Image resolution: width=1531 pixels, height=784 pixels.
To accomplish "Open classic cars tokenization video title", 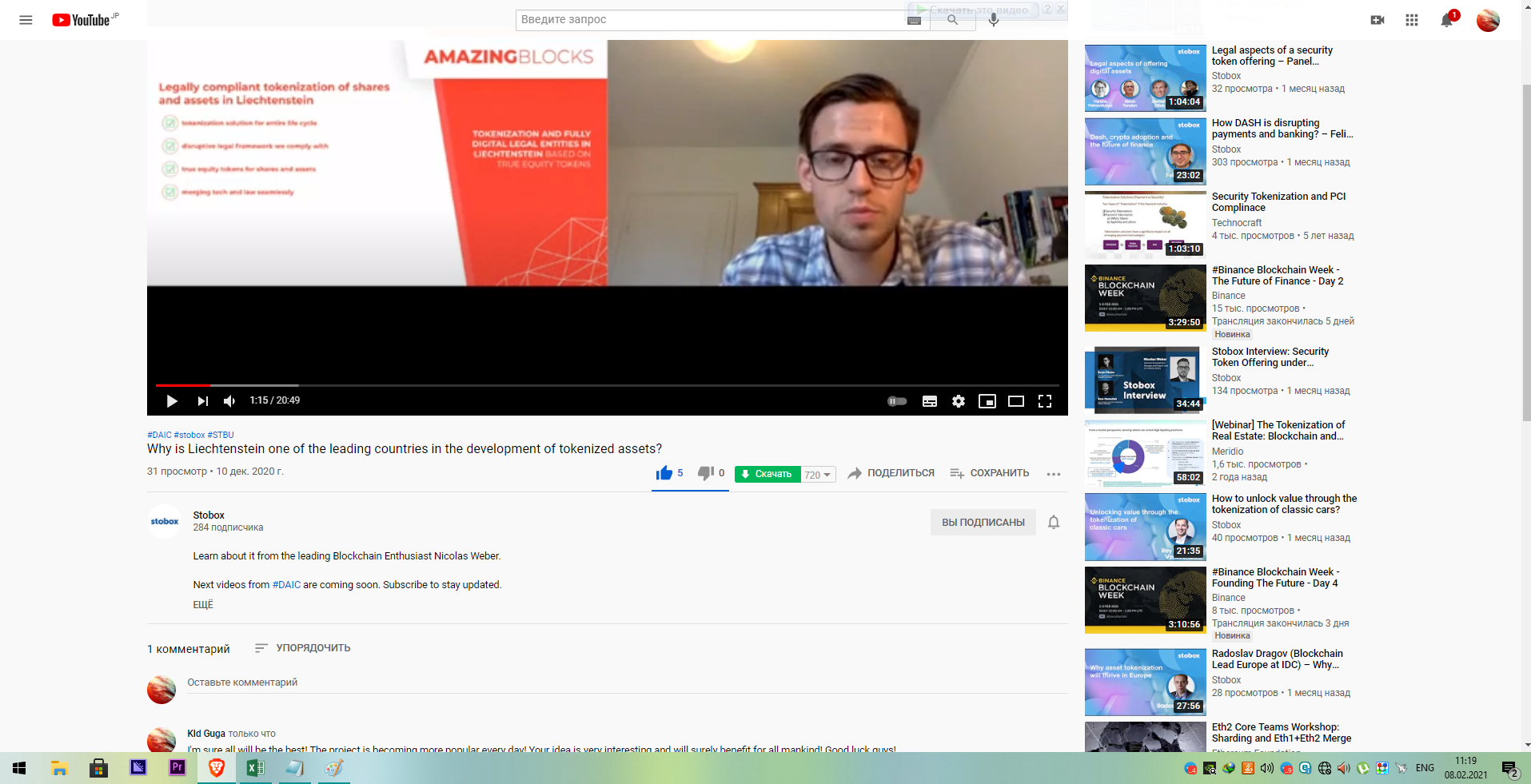I will point(1284,504).
